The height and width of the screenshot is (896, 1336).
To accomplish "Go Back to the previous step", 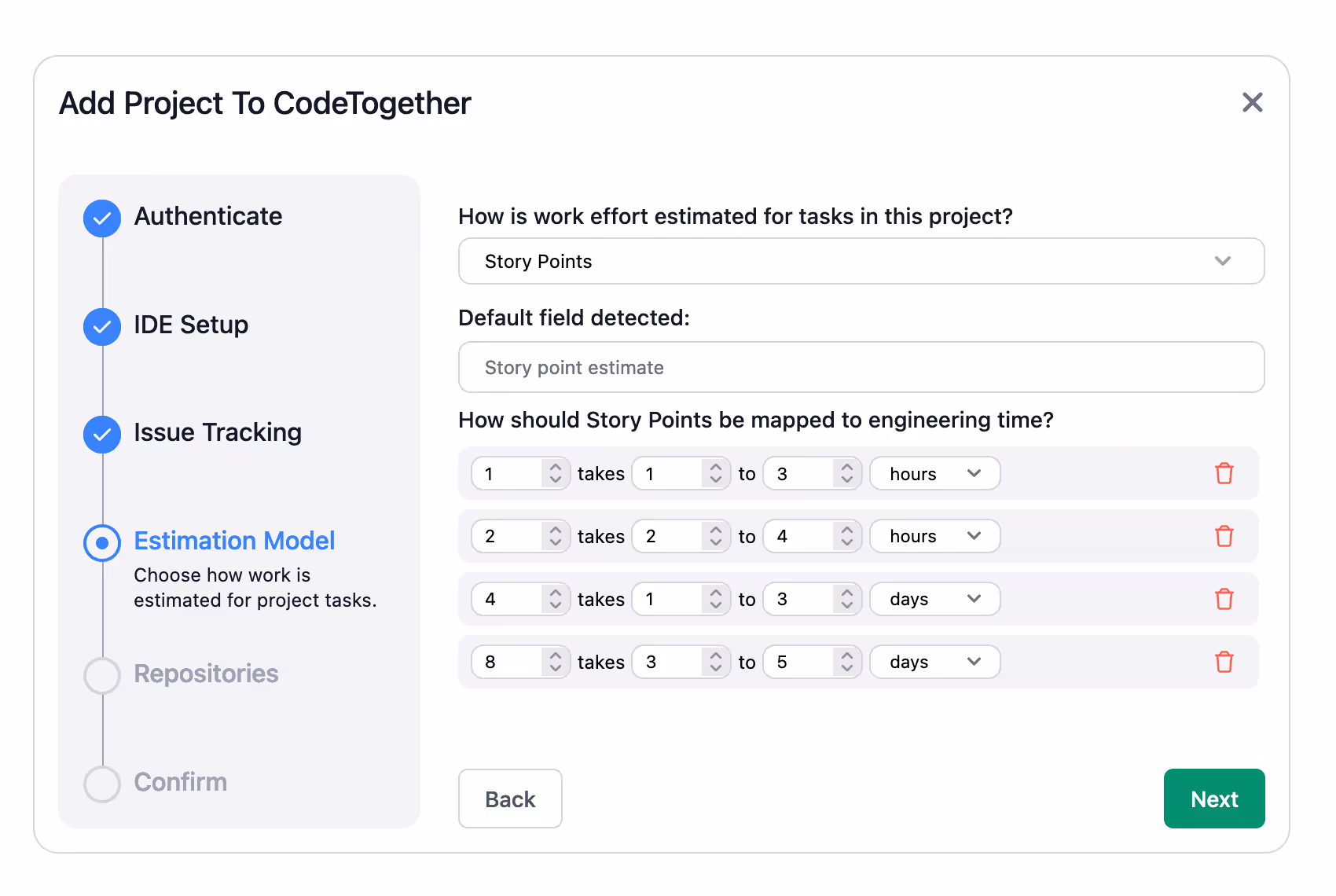I will tap(510, 799).
